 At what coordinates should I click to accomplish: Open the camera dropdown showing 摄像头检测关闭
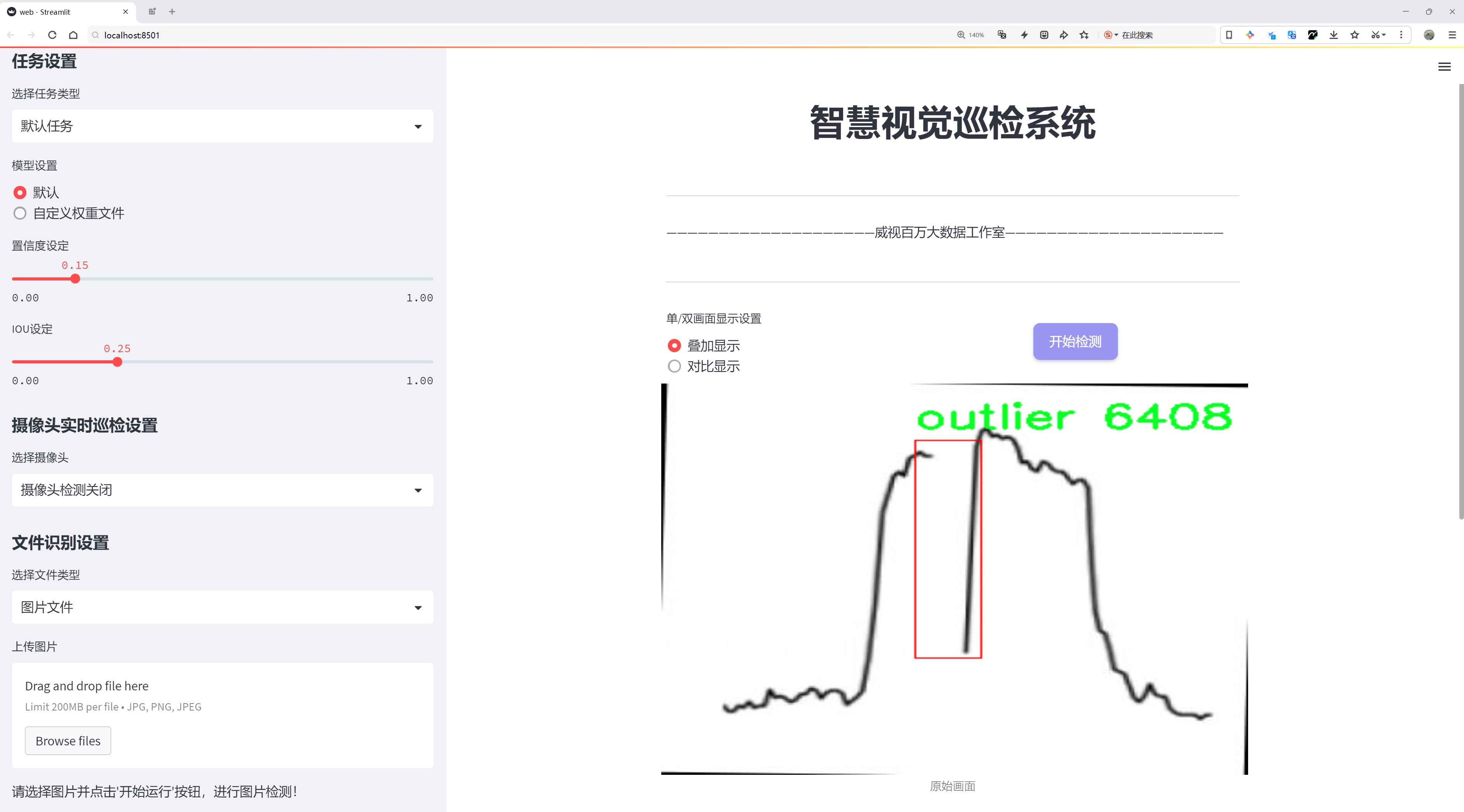[x=222, y=490]
